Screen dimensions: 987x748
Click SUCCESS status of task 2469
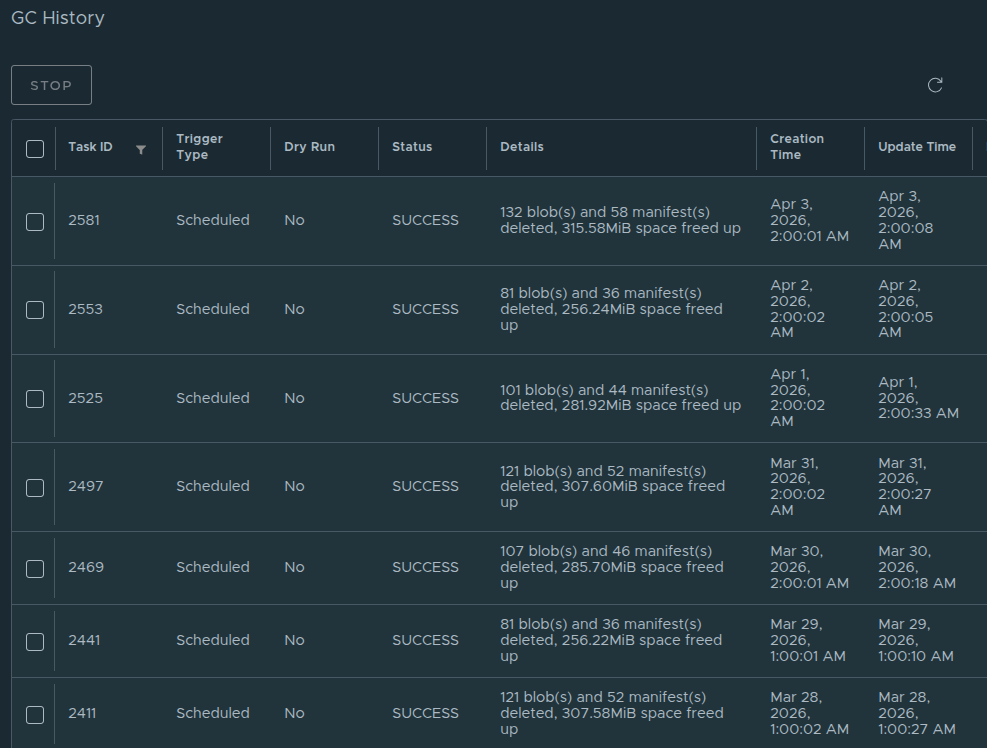pyautogui.click(x=425, y=567)
